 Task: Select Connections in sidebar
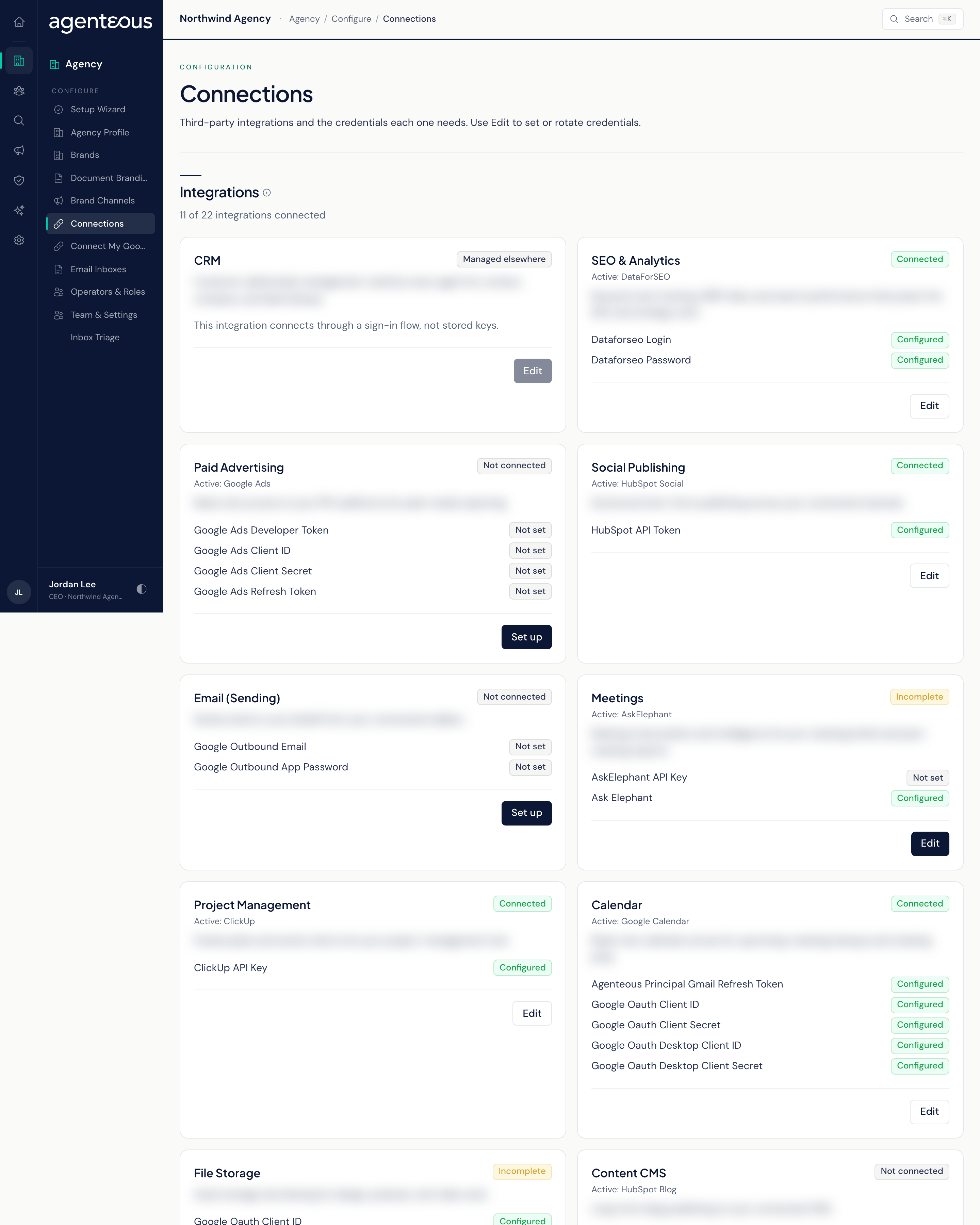click(x=101, y=223)
